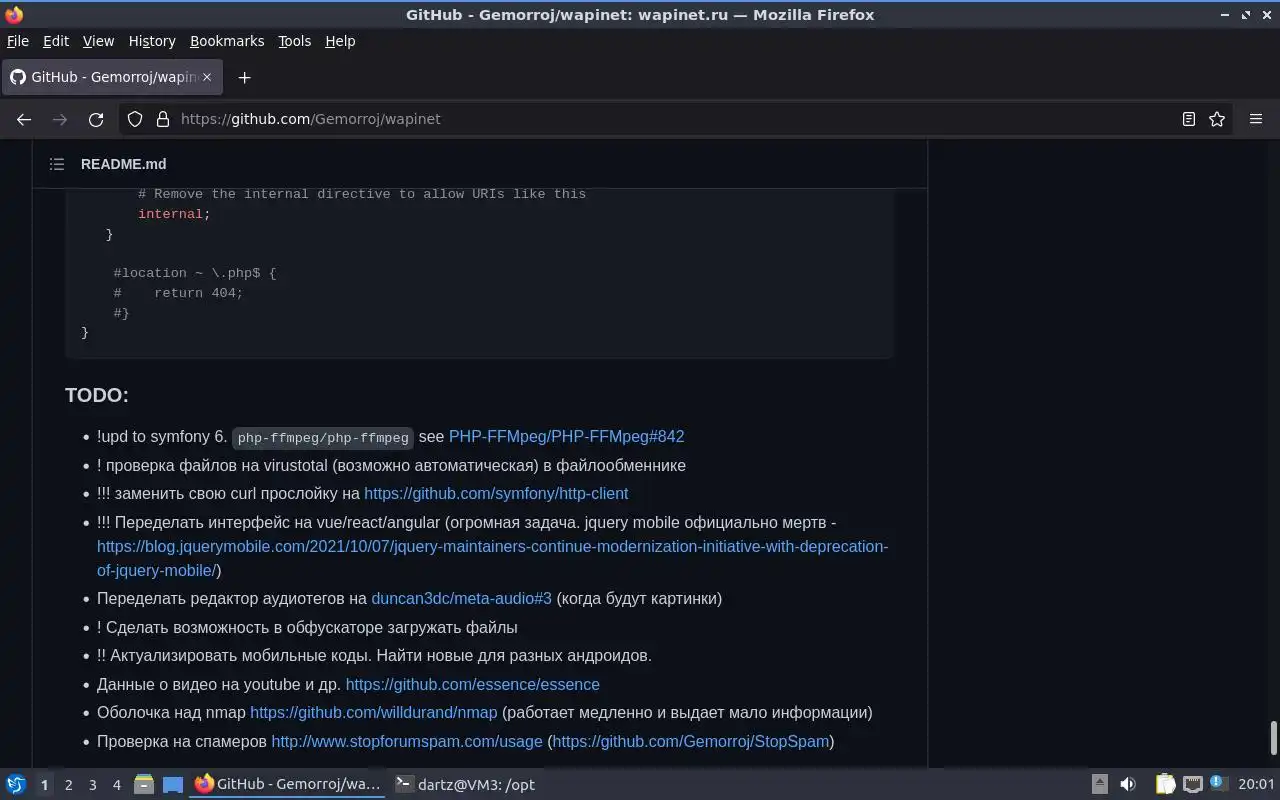Open the Firefox hamburger application menu
1280x800 pixels.
pos(1256,119)
